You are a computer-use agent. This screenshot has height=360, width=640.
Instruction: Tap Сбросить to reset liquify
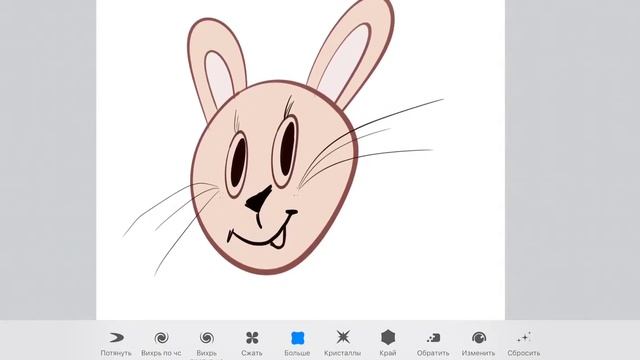pyautogui.click(x=524, y=344)
